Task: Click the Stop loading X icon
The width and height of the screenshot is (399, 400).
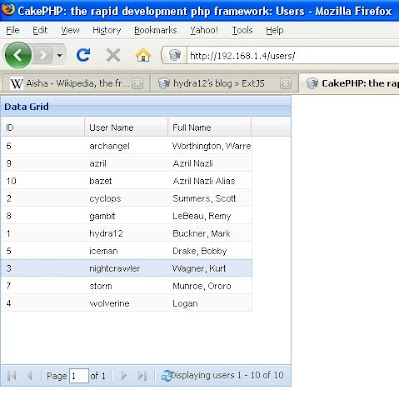Action: pos(113,55)
